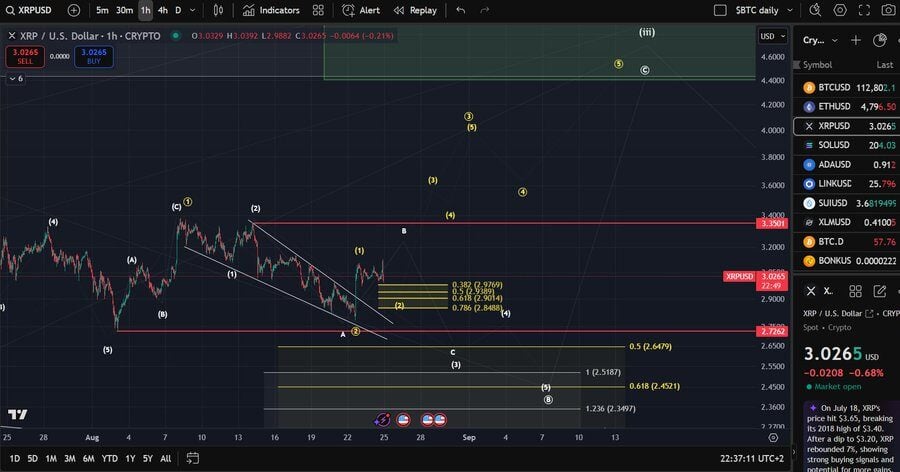Viewport: 900px width, 472px height.
Task: Switch to 5m timeframe
Action: [x=102, y=10]
